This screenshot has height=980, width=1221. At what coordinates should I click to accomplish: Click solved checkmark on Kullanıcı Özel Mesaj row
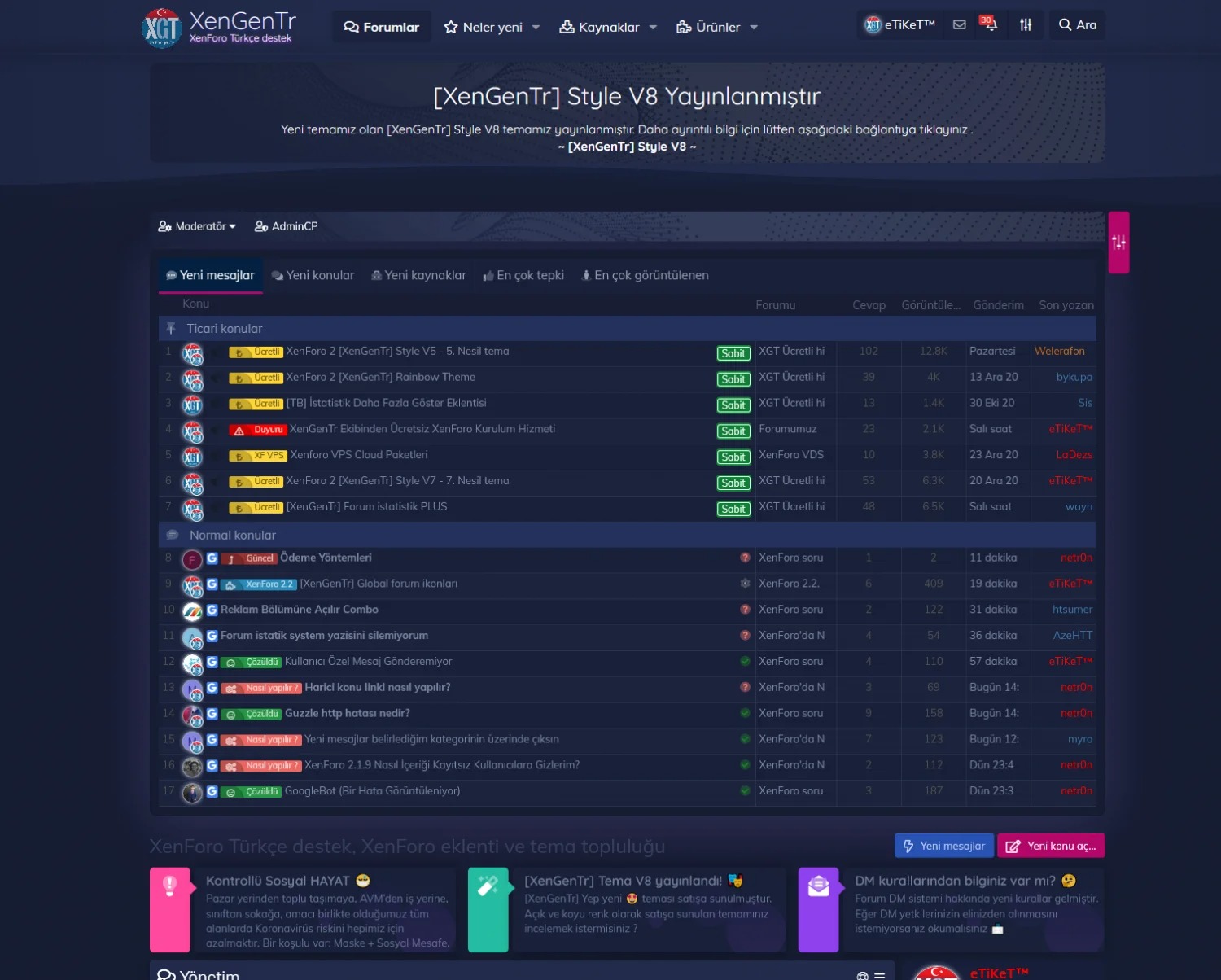pyautogui.click(x=745, y=662)
